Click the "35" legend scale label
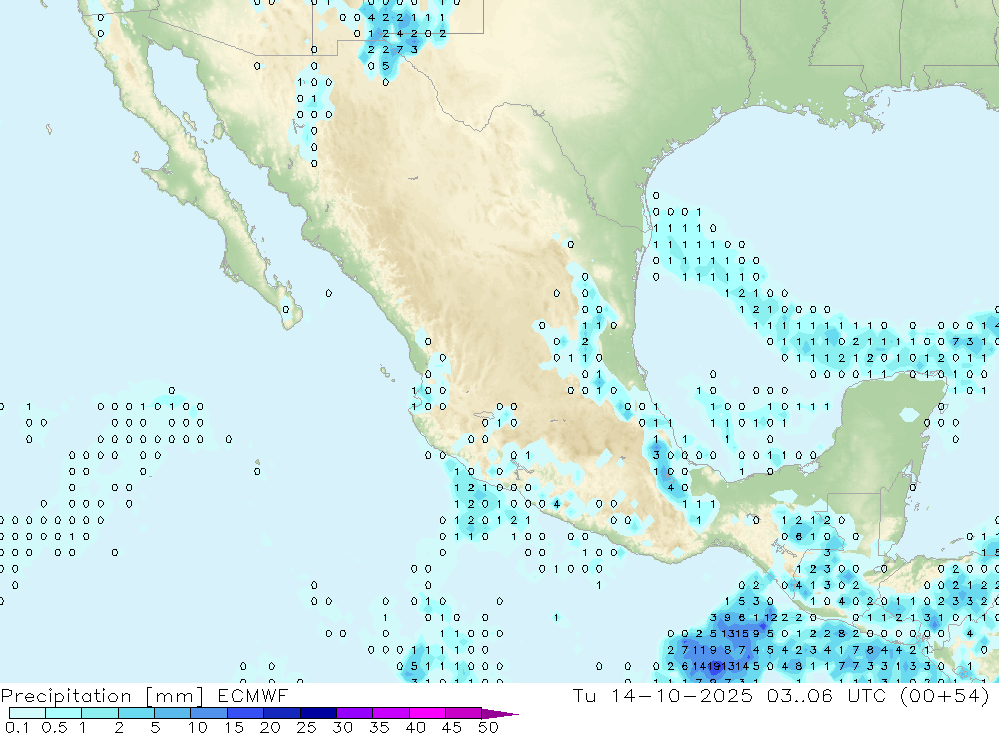Viewport: 1000px width, 733px height. coord(379,727)
